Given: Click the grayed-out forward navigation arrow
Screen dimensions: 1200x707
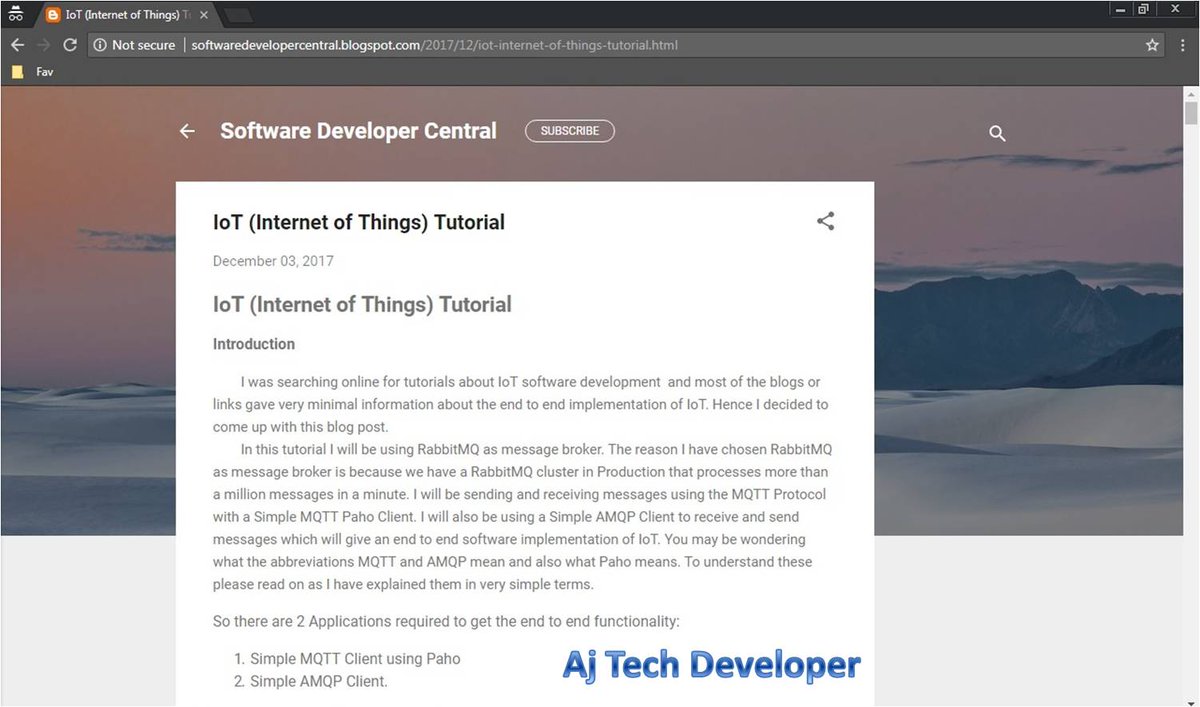Looking at the screenshot, I should pos(42,44).
